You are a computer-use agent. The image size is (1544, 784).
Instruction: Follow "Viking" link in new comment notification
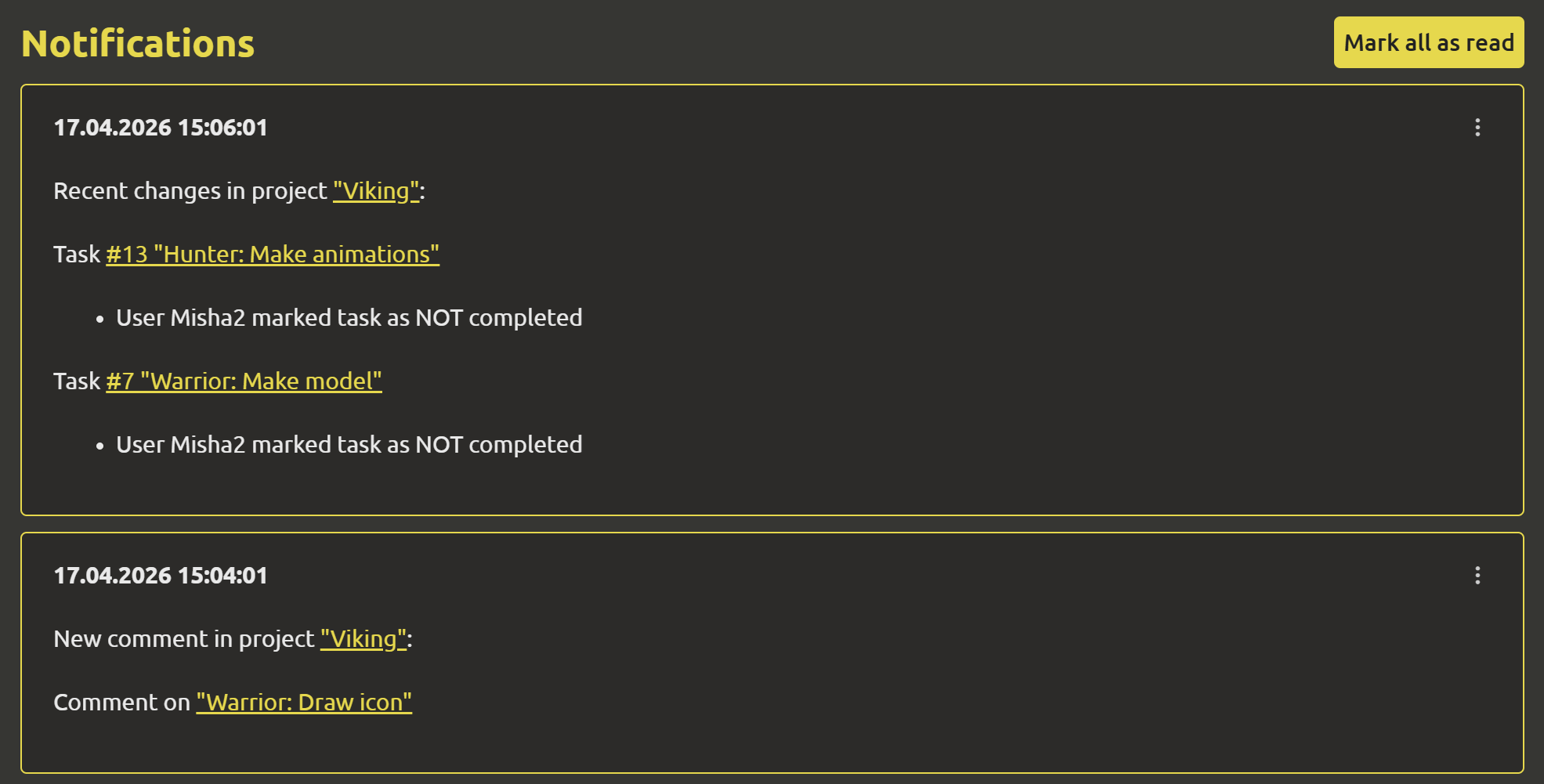tap(363, 639)
